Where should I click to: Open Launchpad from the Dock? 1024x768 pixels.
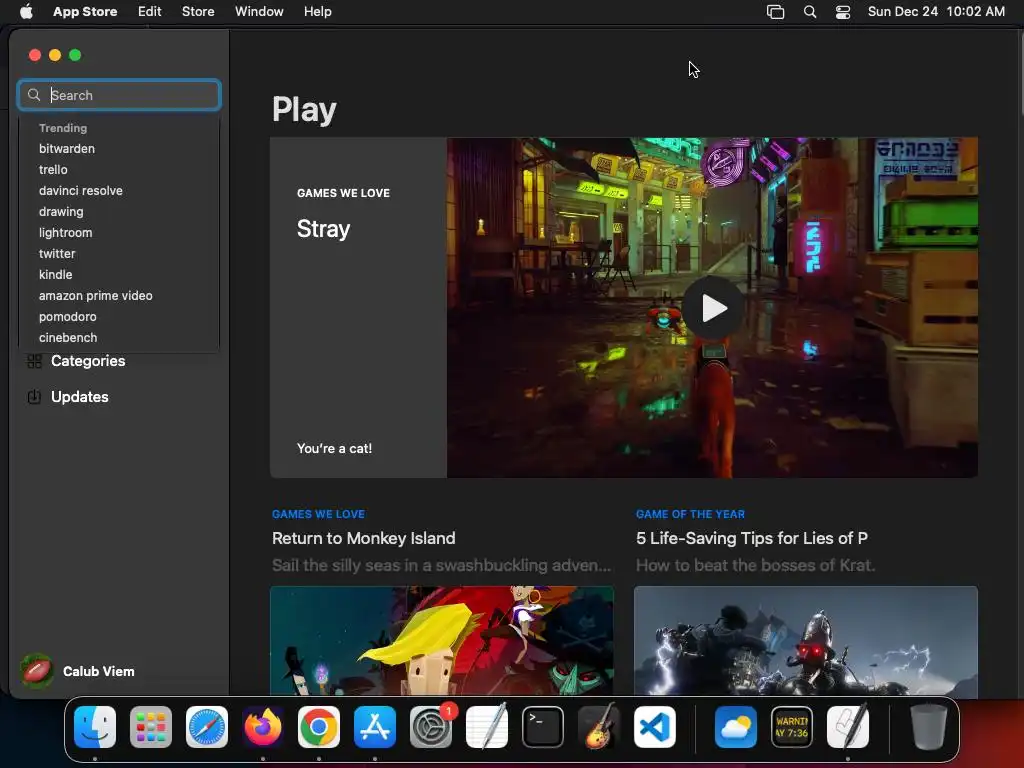point(151,727)
